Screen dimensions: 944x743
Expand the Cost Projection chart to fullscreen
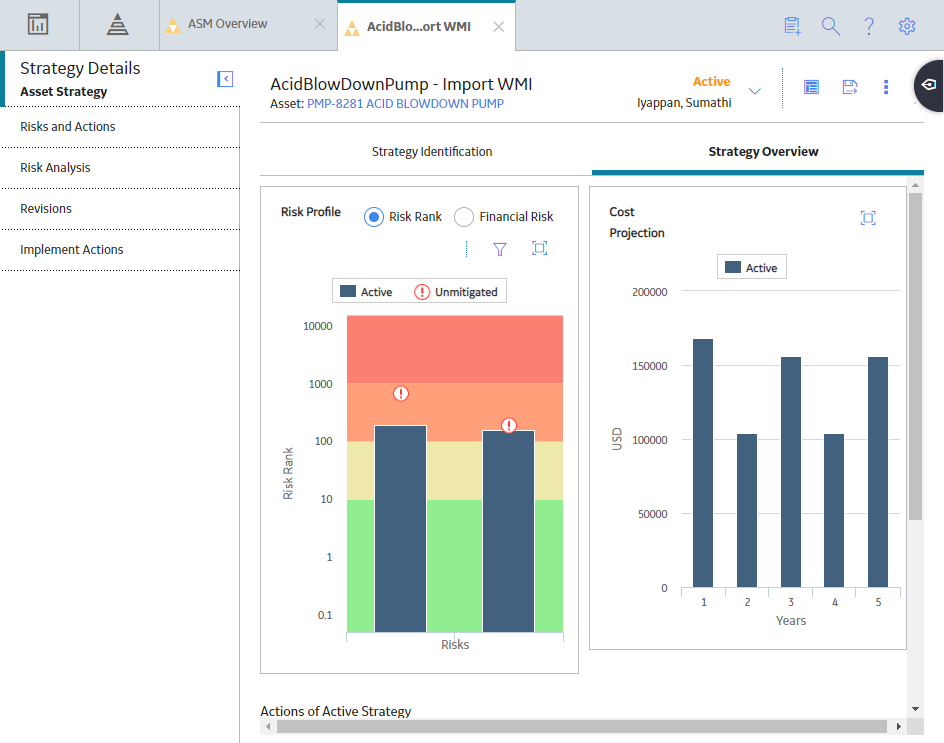(868, 218)
